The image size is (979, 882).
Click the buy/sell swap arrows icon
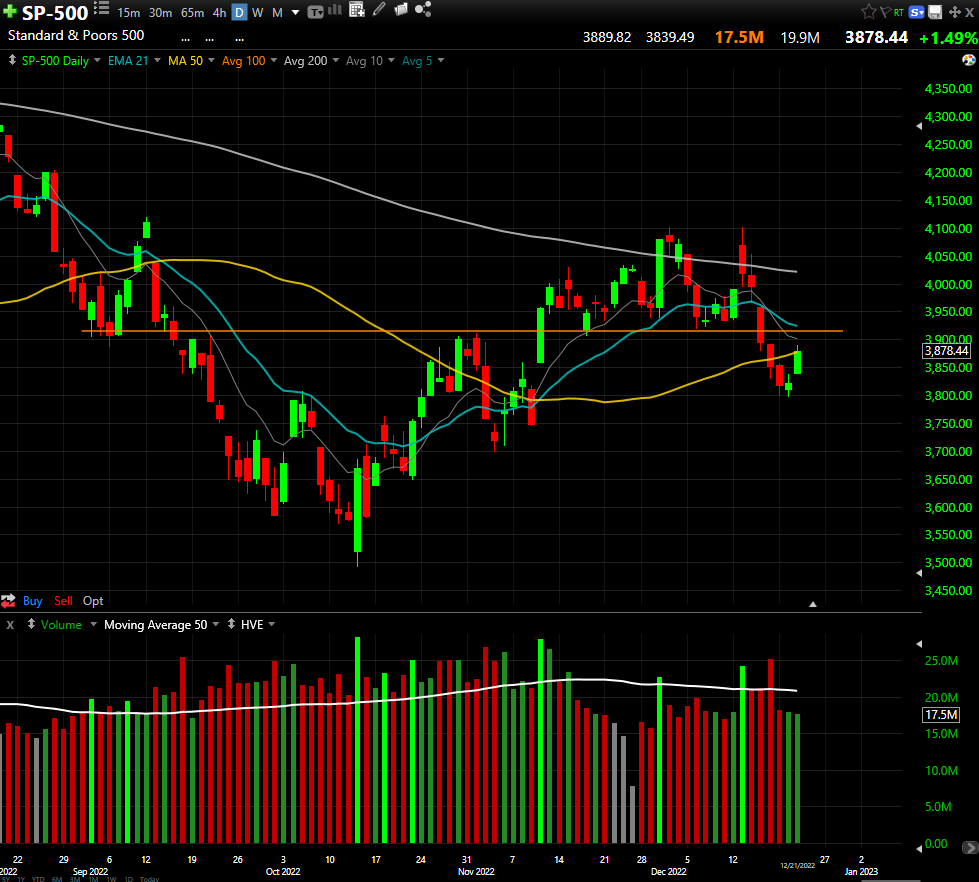8,601
